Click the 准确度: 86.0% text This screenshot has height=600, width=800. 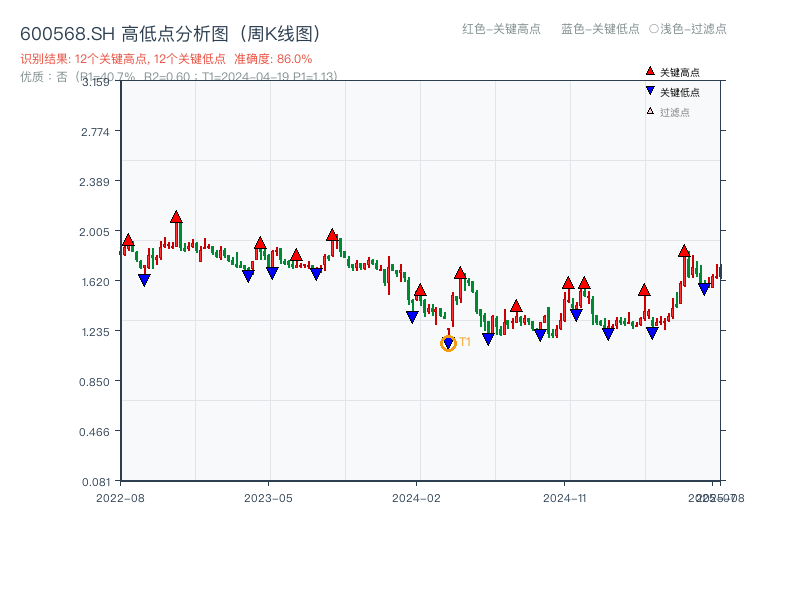tap(273, 59)
